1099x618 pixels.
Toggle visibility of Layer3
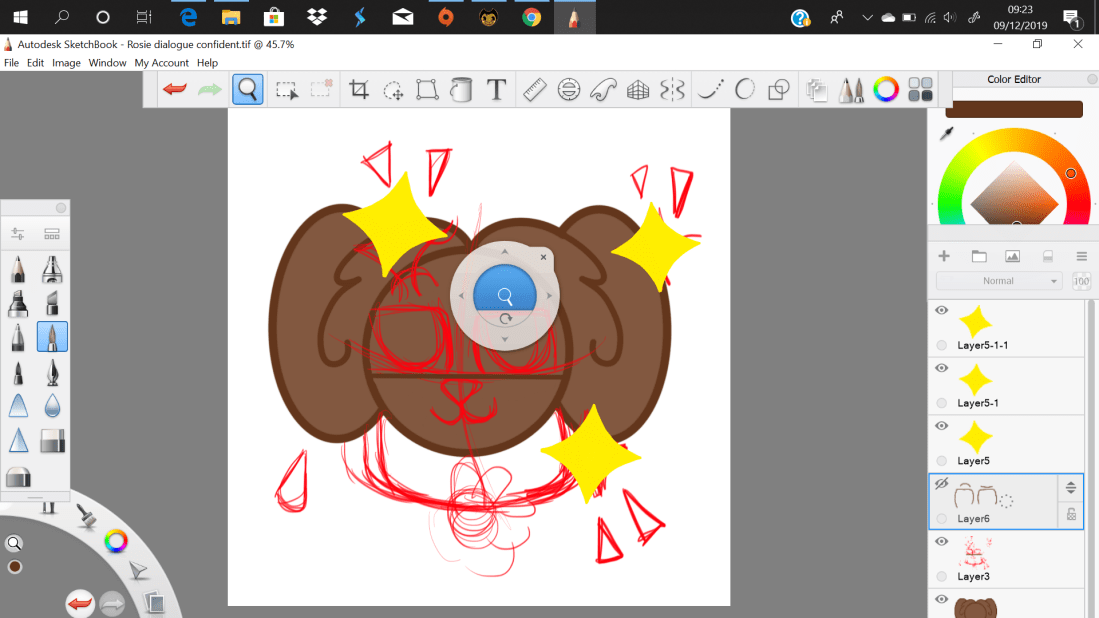pos(941,542)
